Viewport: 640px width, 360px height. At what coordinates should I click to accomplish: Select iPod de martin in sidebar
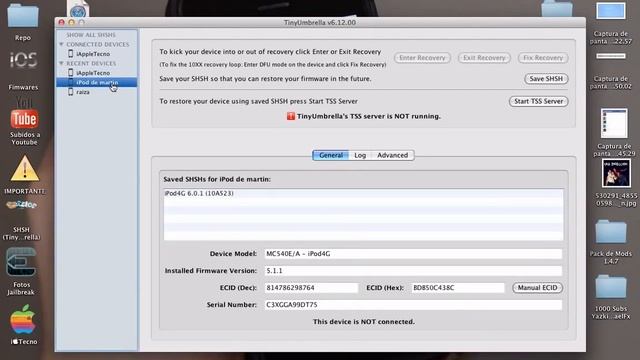click(96, 82)
